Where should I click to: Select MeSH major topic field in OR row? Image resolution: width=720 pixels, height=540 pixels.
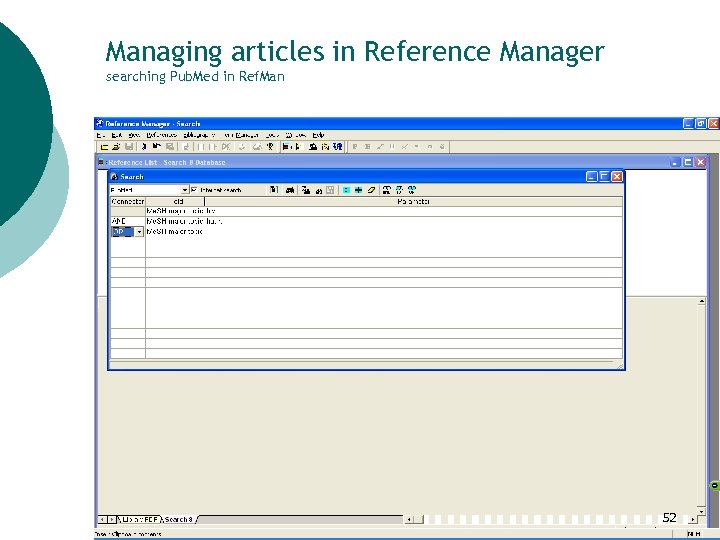click(x=174, y=232)
